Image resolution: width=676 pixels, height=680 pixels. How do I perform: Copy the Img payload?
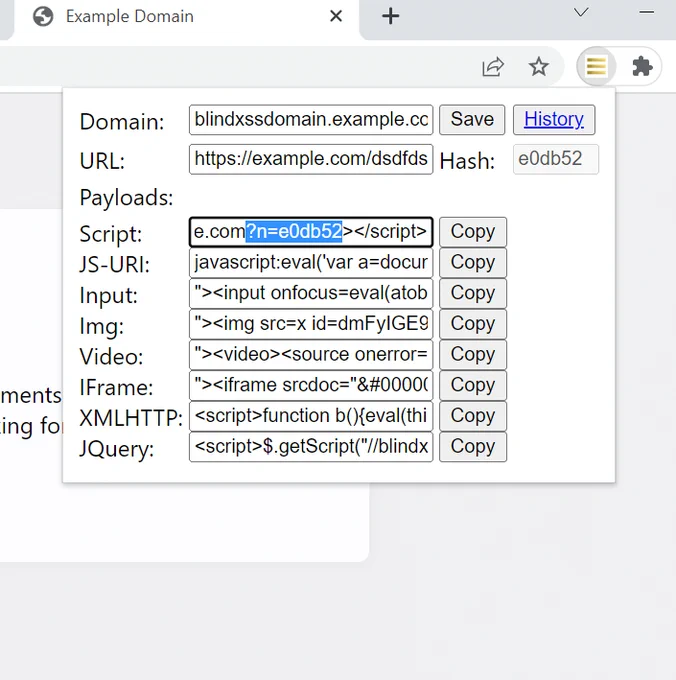(x=473, y=324)
